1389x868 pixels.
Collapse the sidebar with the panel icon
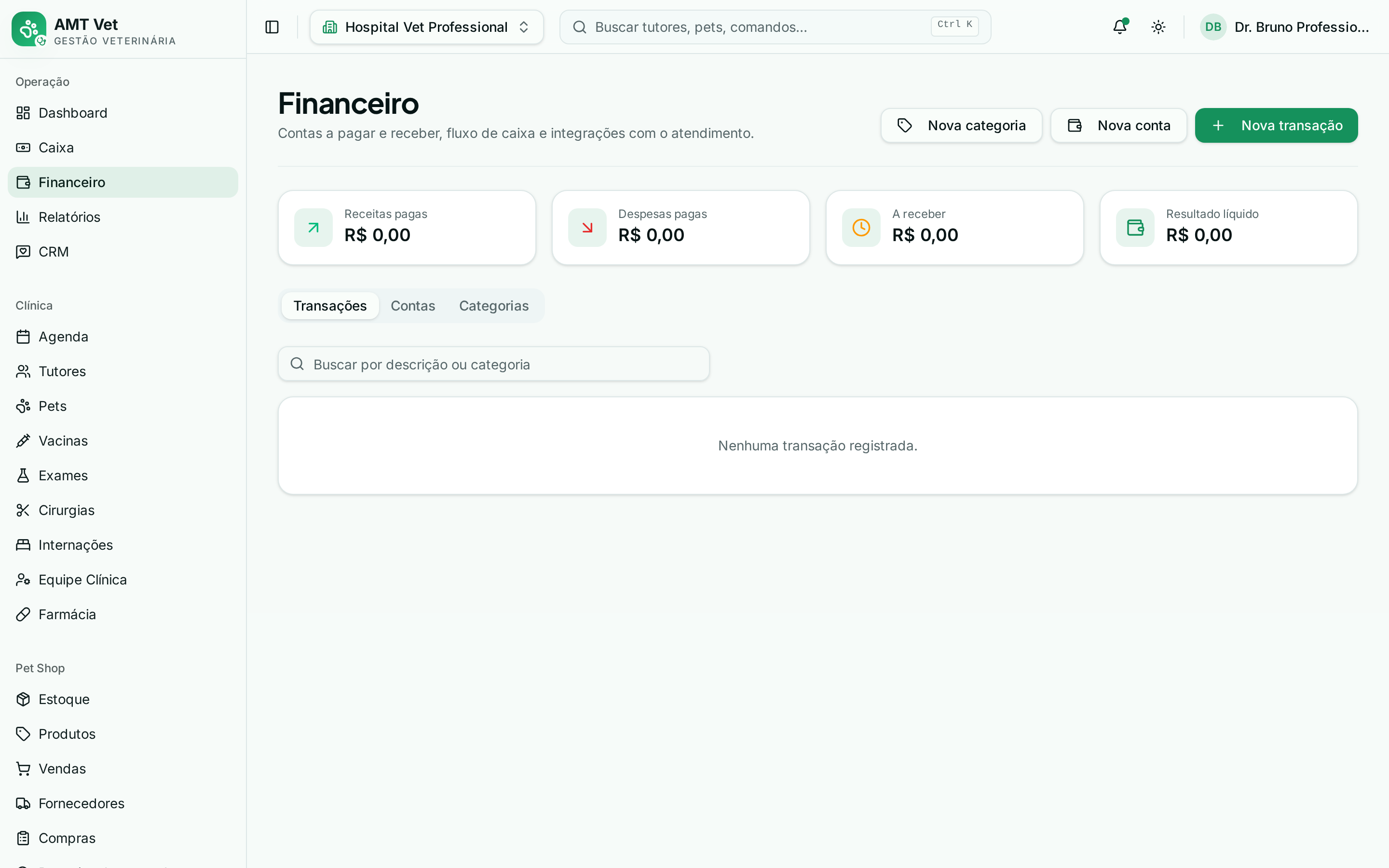point(272,27)
